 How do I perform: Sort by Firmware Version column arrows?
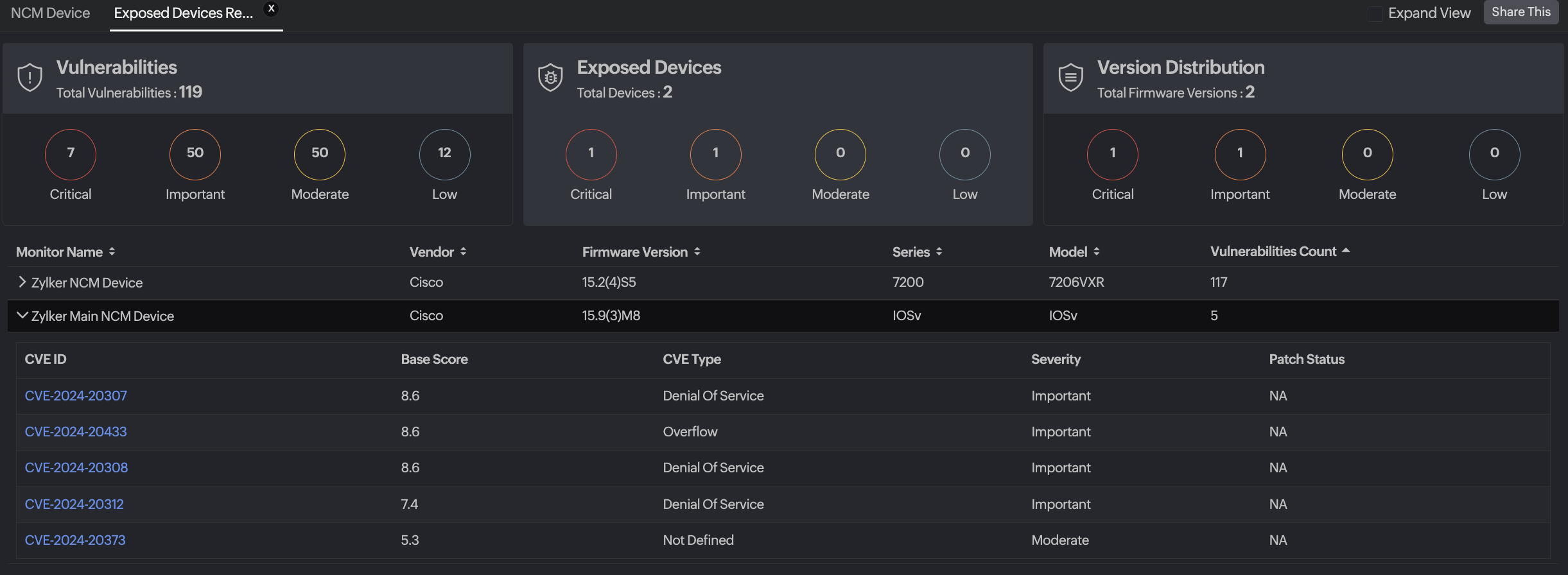[697, 252]
